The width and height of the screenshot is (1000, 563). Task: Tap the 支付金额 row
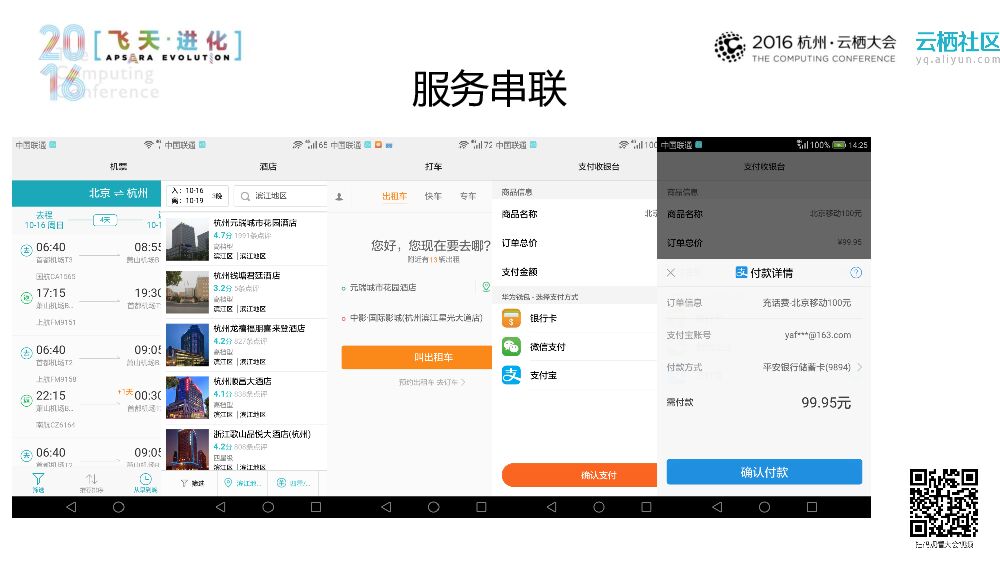tap(574, 272)
